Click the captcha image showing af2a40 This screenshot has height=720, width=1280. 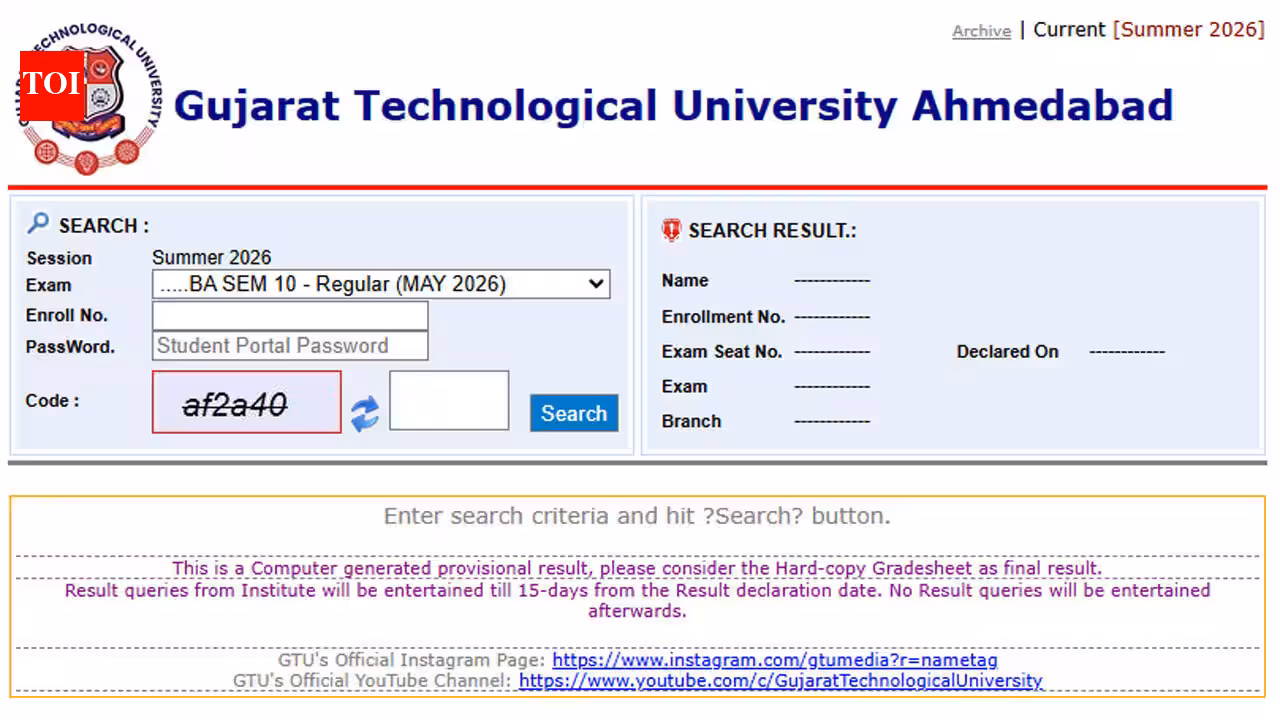point(247,402)
